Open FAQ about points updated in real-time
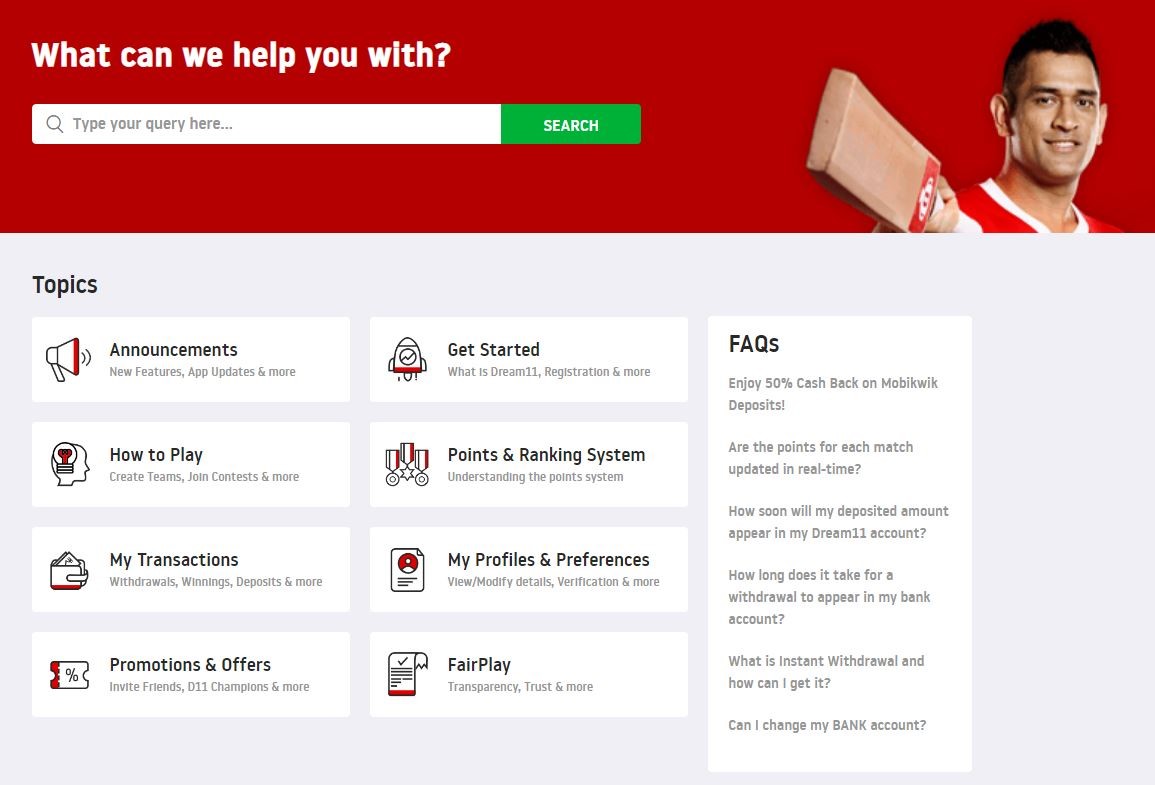 [x=821, y=458]
